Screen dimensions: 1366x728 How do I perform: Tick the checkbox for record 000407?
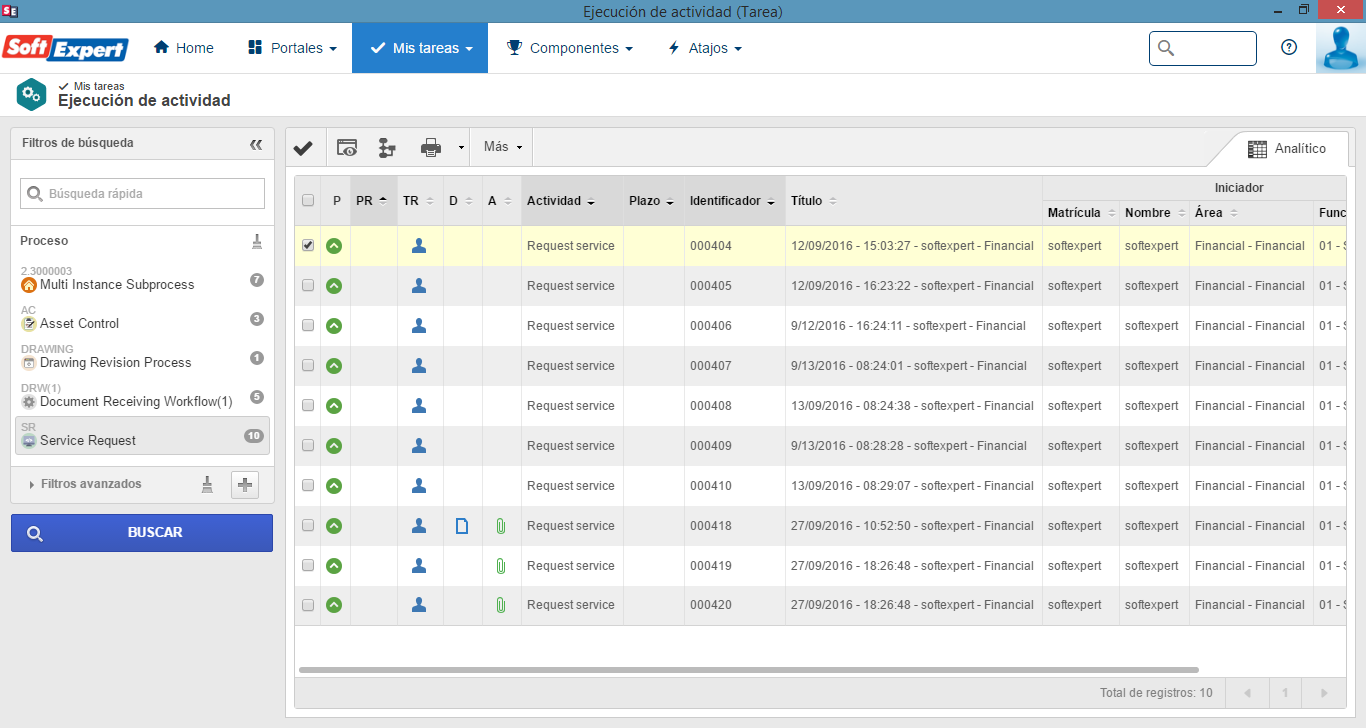[308, 365]
